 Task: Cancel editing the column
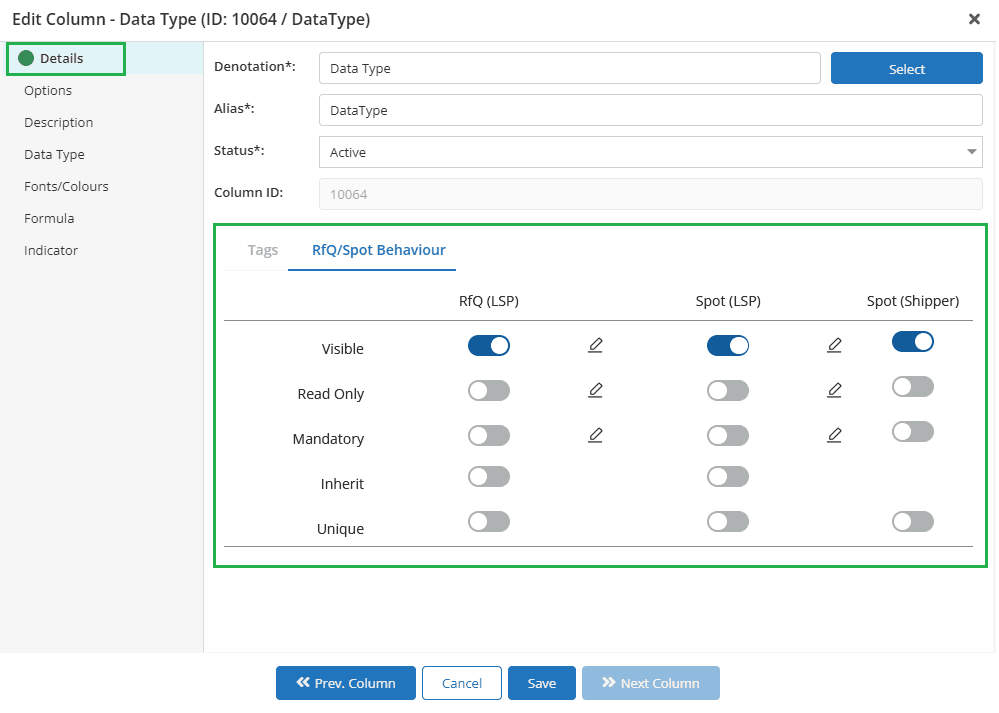pos(461,683)
